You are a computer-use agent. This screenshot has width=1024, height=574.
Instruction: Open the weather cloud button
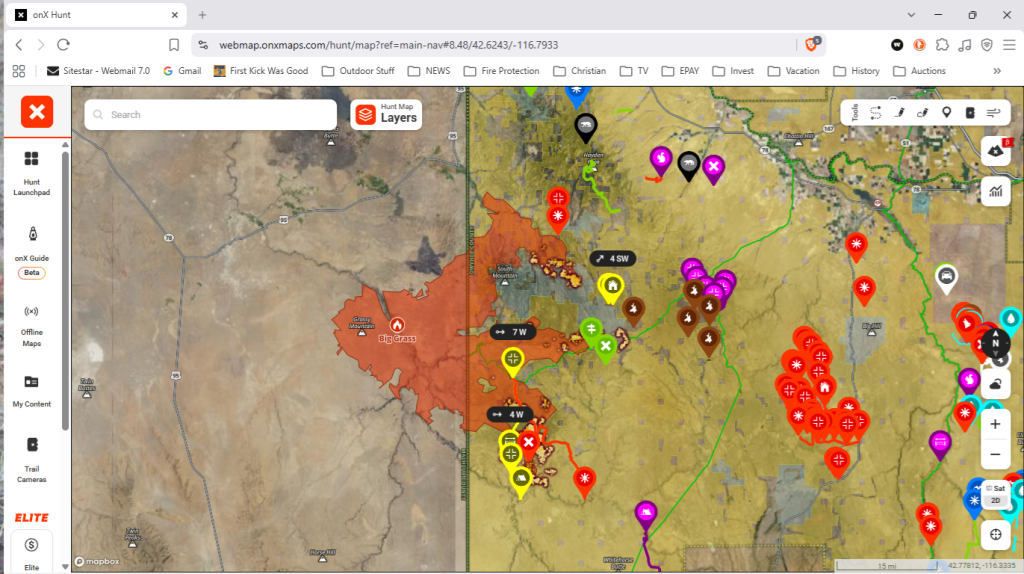pyautogui.click(x=995, y=384)
